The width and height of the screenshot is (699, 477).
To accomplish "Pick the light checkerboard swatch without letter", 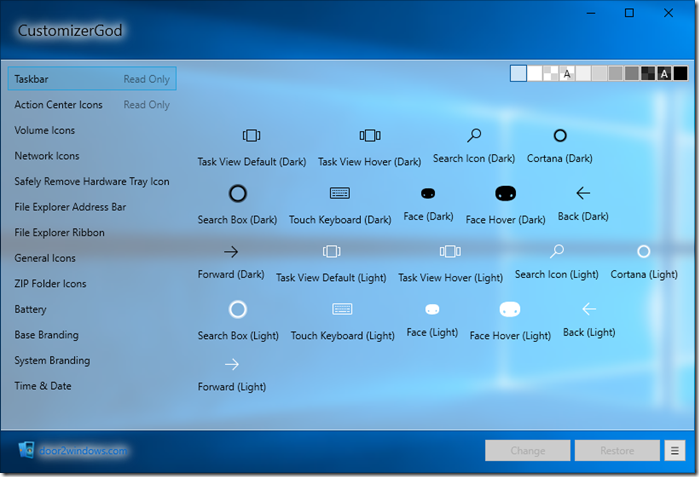I will [551, 73].
